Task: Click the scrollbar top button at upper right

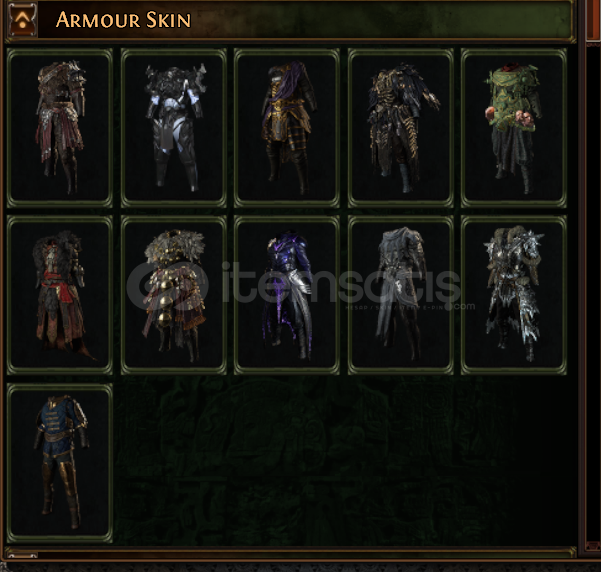Action: click(x=594, y=20)
